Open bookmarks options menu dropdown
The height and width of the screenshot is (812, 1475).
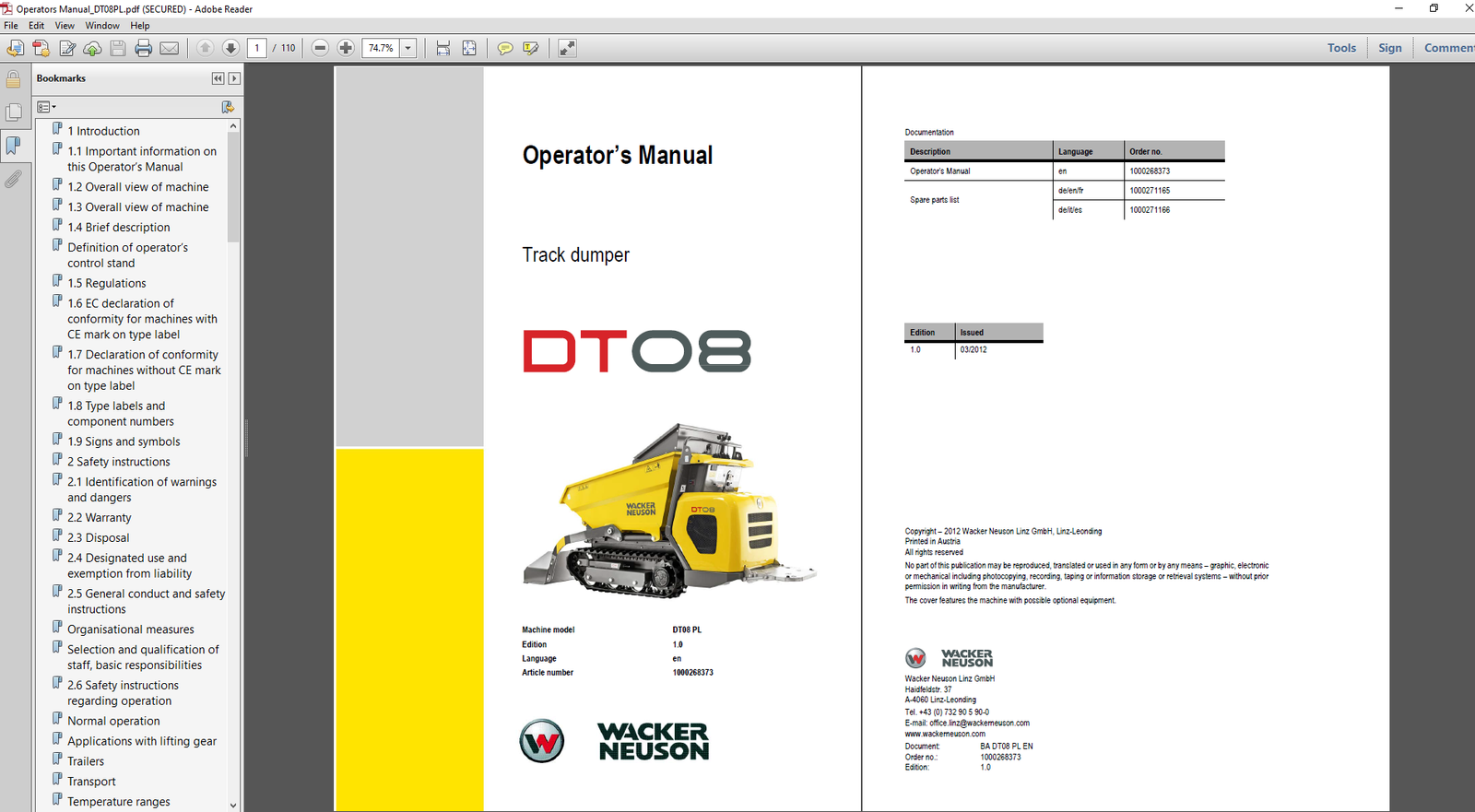tap(46, 107)
